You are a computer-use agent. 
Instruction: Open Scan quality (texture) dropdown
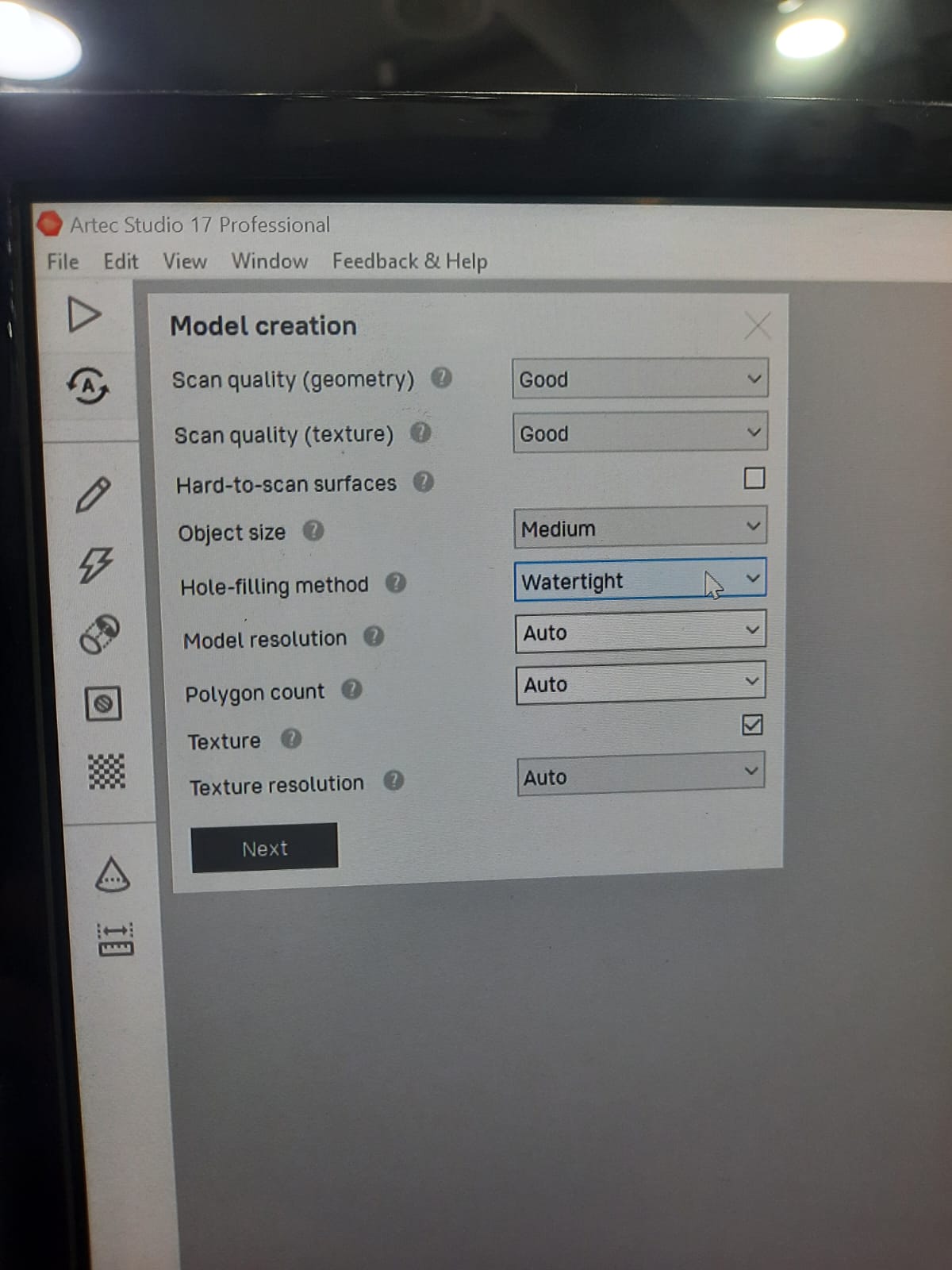coord(640,433)
